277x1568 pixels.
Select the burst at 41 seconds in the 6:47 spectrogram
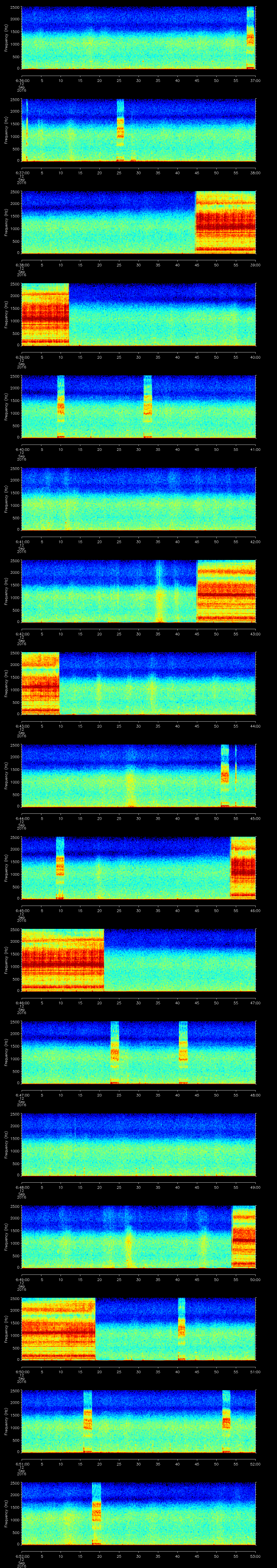[x=183, y=1052]
